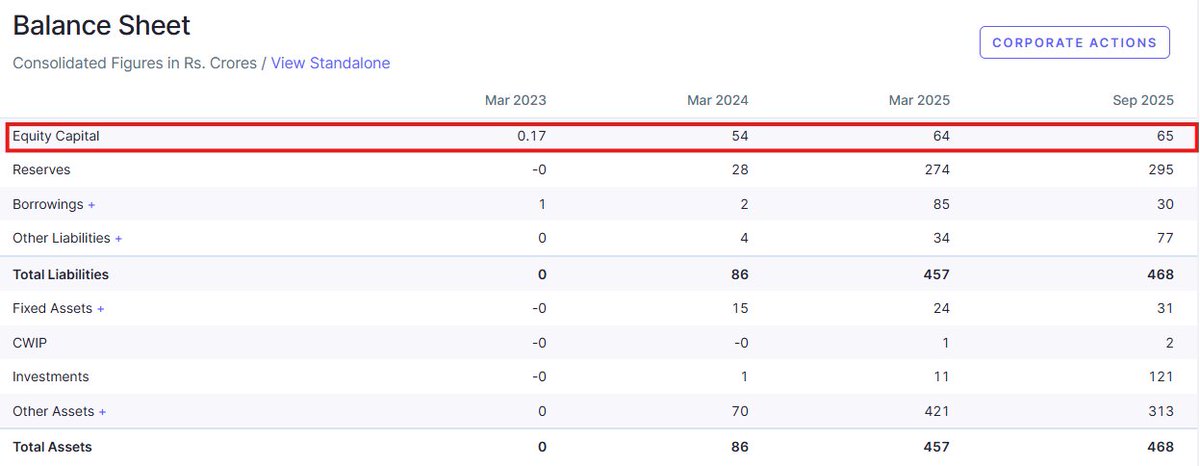
Task: Select Equity Capital value 0.17
Action: (532, 135)
